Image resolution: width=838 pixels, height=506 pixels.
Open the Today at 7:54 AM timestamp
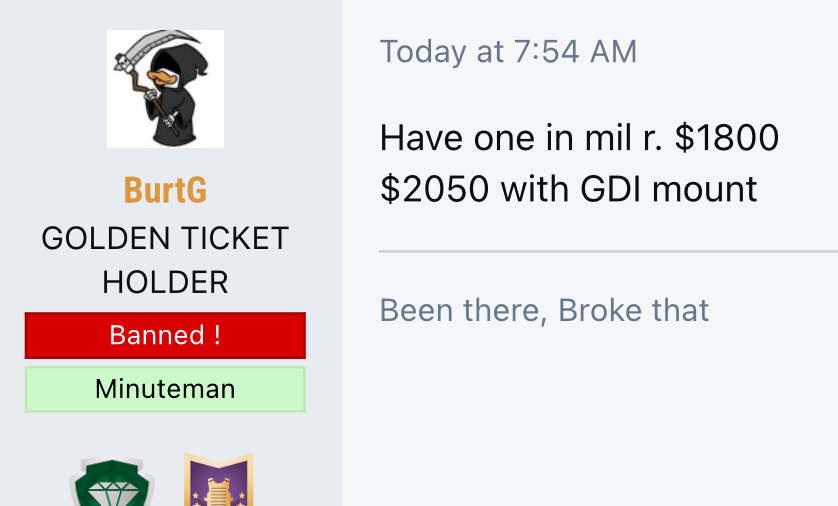[x=508, y=52]
